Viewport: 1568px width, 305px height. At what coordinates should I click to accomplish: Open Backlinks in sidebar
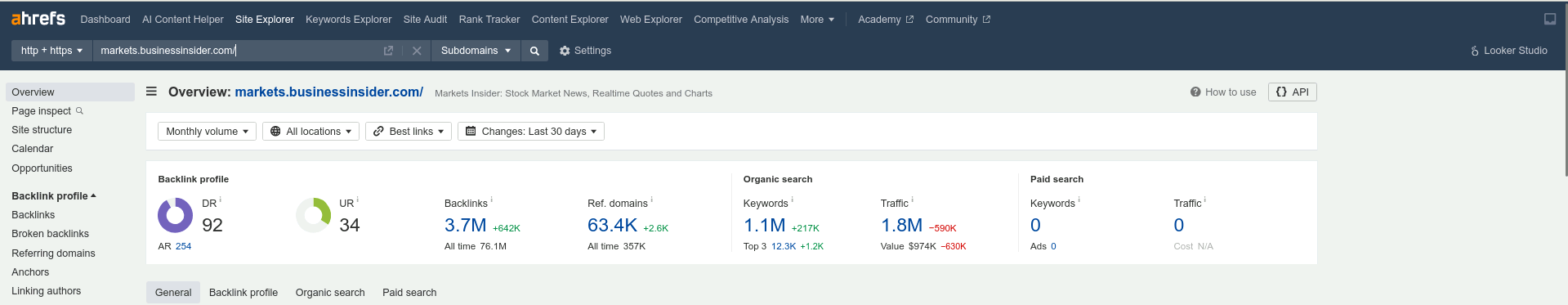(x=34, y=215)
